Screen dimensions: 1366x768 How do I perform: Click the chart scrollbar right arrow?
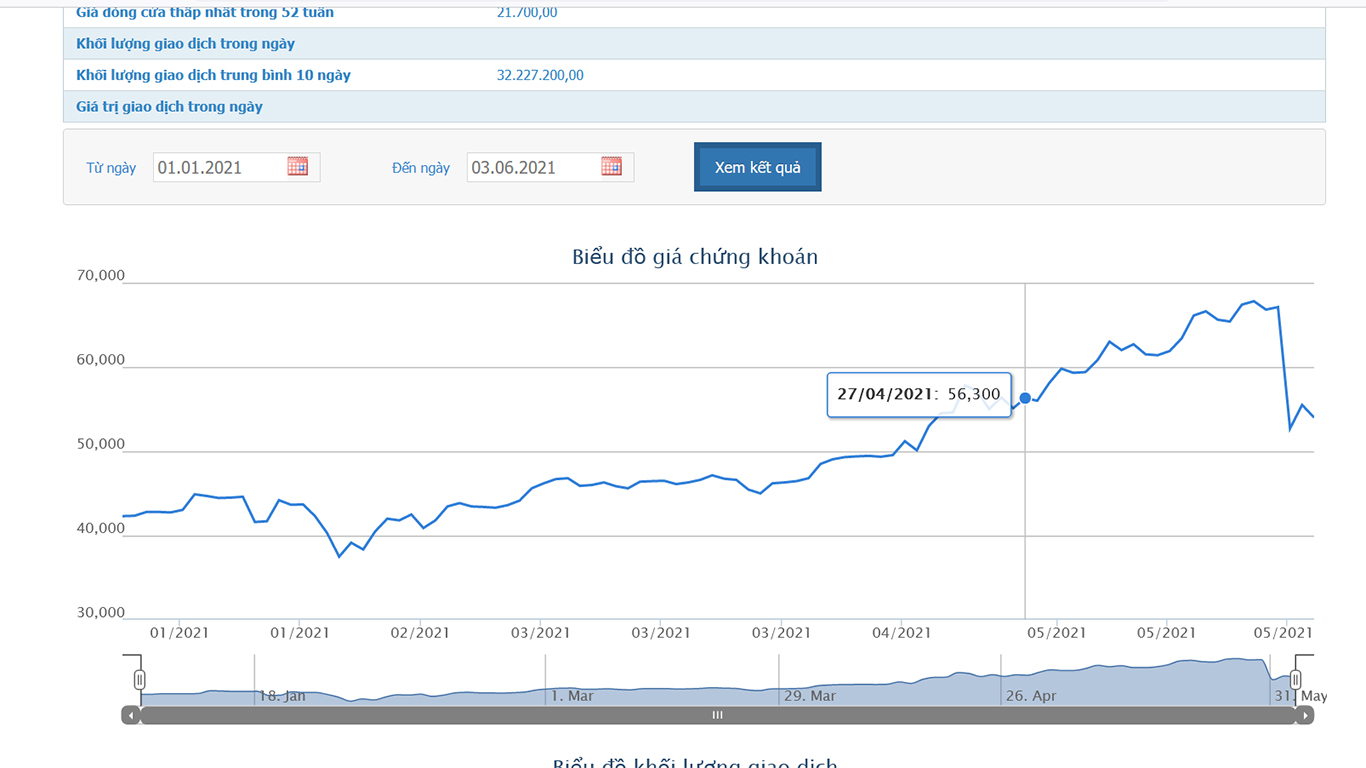1304,715
